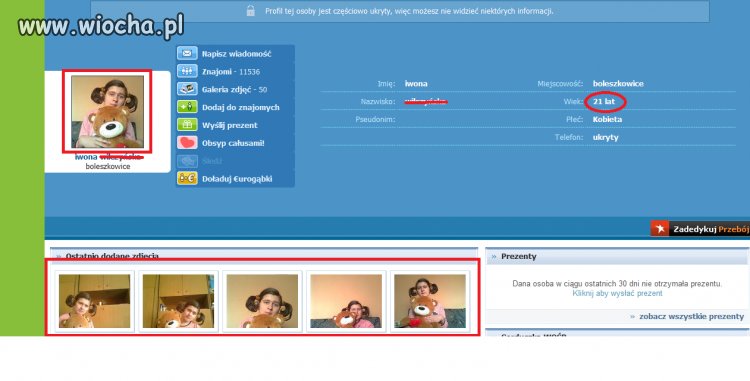Click the add-friend icon beside Dodaj do znajomych
The image size is (750, 381).
click(187, 107)
